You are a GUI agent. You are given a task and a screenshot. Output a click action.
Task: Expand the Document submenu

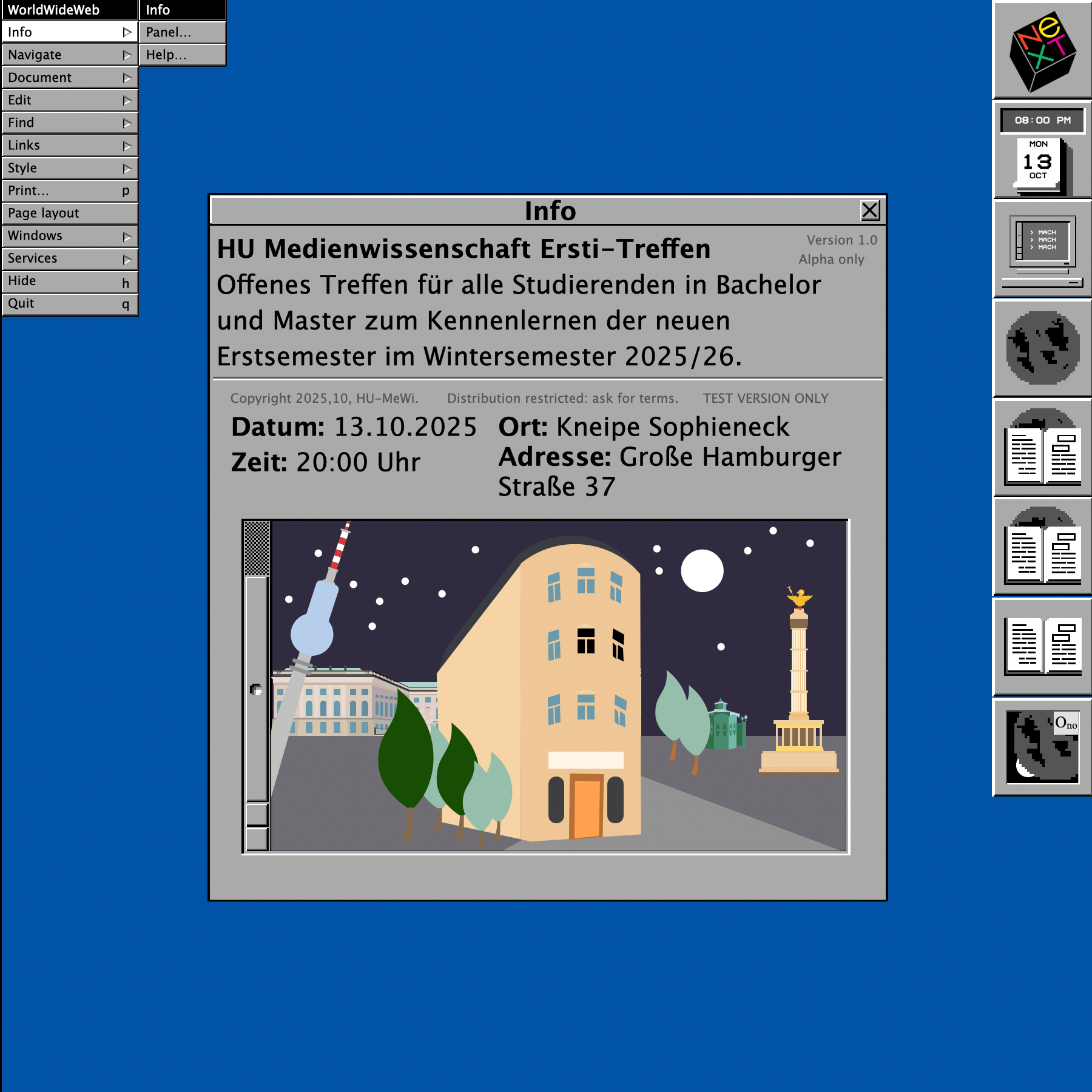point(70,78)
